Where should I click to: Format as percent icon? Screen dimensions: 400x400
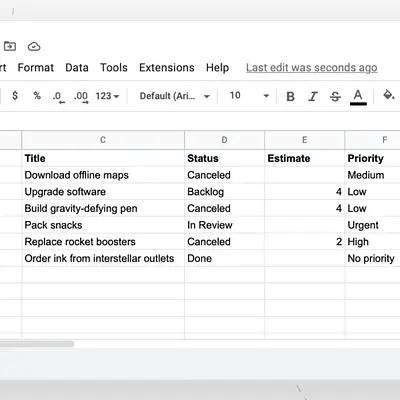[37, 96]
